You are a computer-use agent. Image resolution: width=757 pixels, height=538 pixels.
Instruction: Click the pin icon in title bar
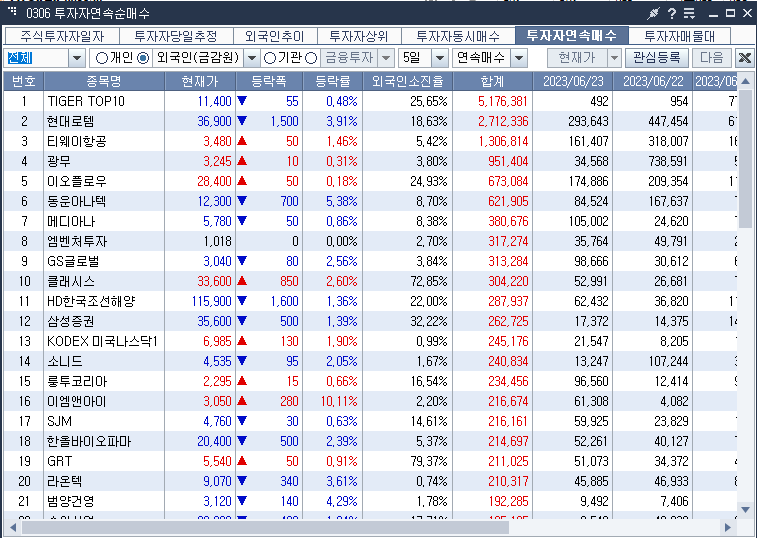point(653,14)
